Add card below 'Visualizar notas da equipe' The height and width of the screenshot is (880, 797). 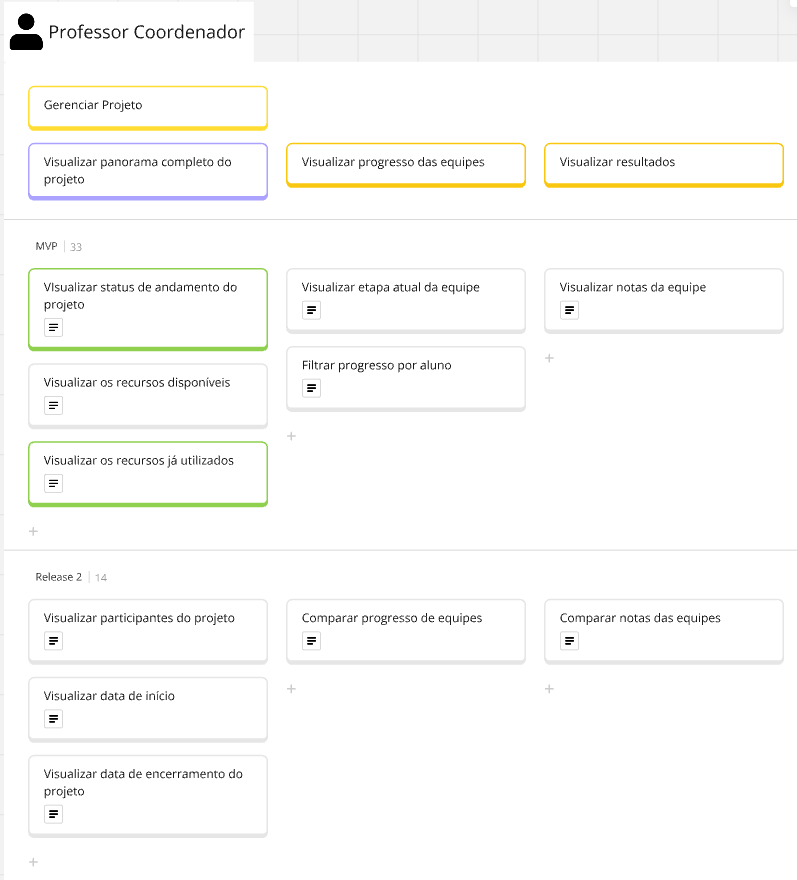point(549,358)
